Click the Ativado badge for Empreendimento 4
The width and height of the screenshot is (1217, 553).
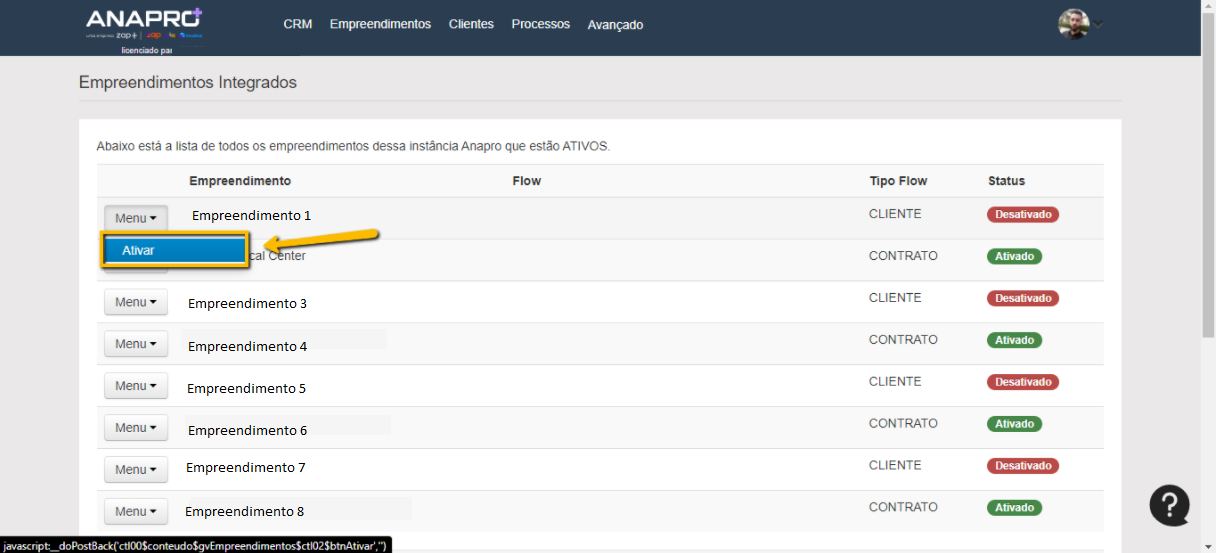coord(1014,340)
